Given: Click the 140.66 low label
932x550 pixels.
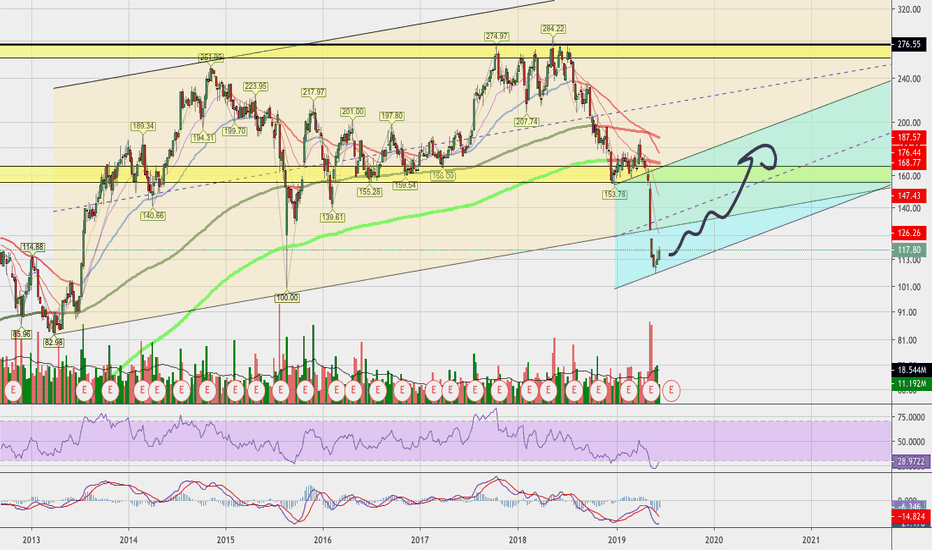Looking at the screenshot, I should (153, 216).
